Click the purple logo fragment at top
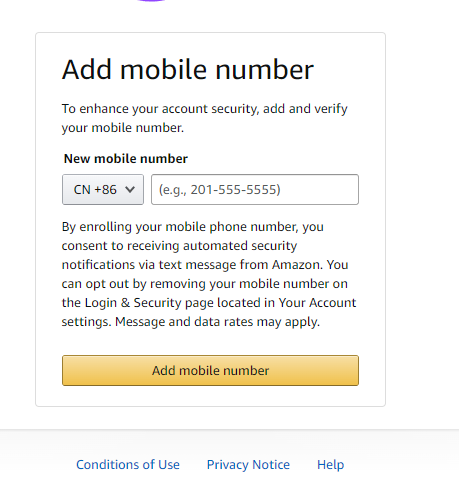This screenshot has width=459, height=487. click(x=151, y=1)
